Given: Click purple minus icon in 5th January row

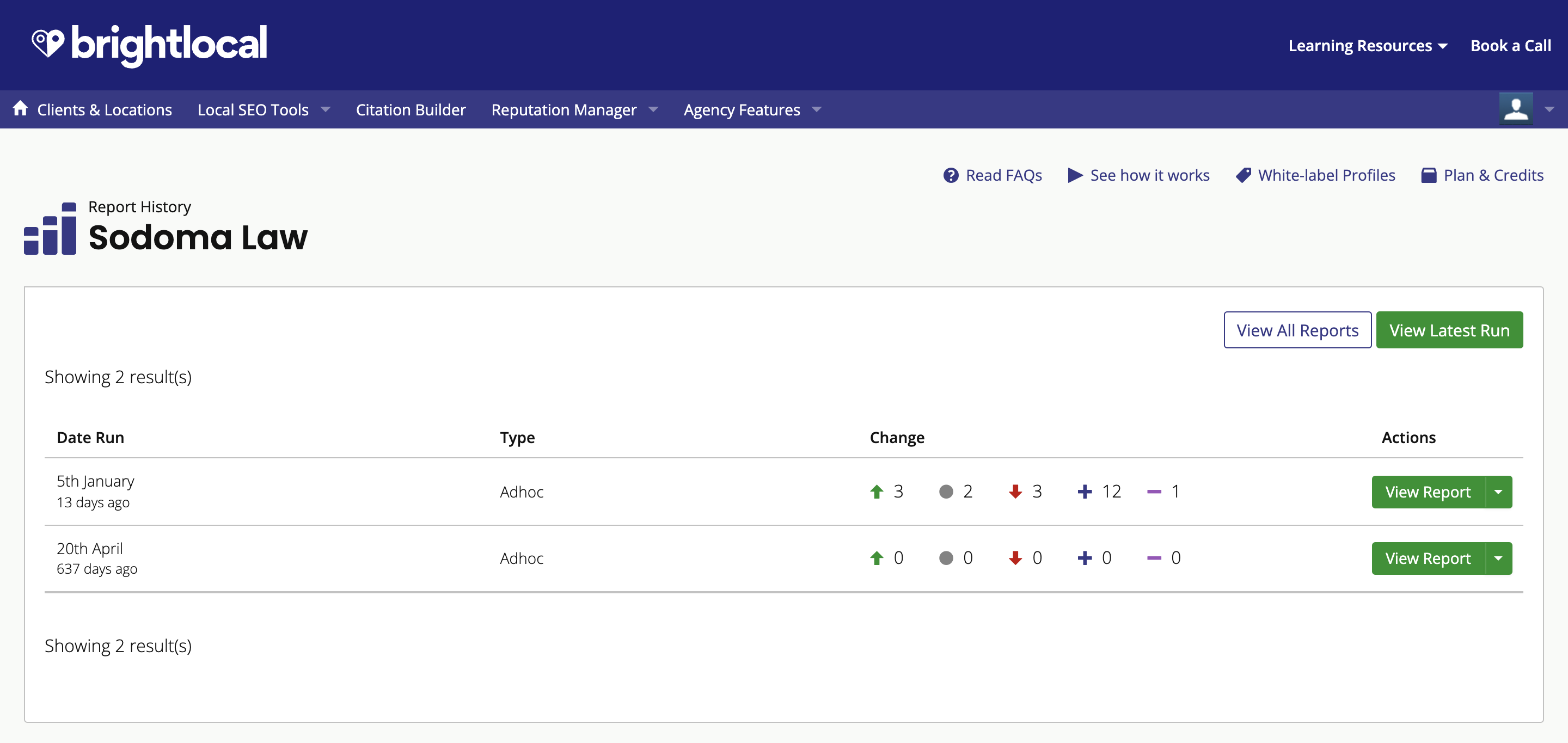Looking at the screenshot, I should pos(1154,491).
